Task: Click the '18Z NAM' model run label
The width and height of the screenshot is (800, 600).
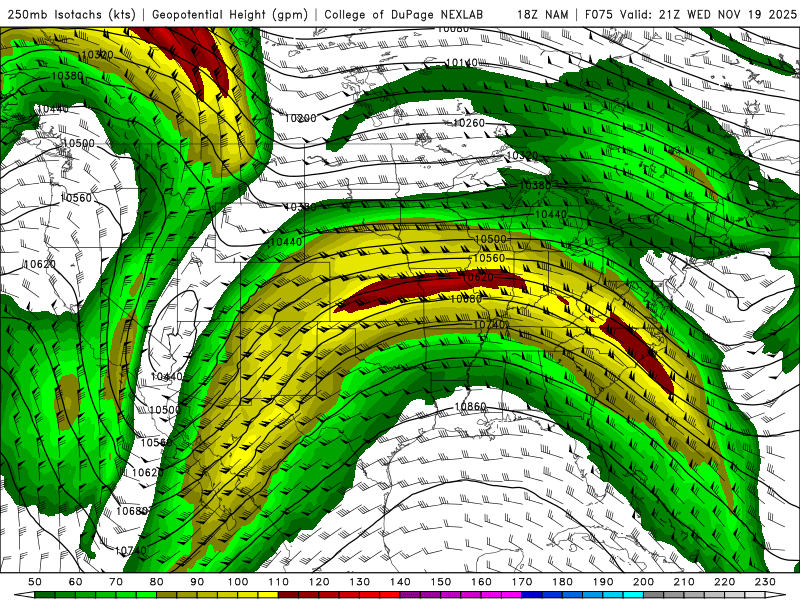Action: coord(542,14)
